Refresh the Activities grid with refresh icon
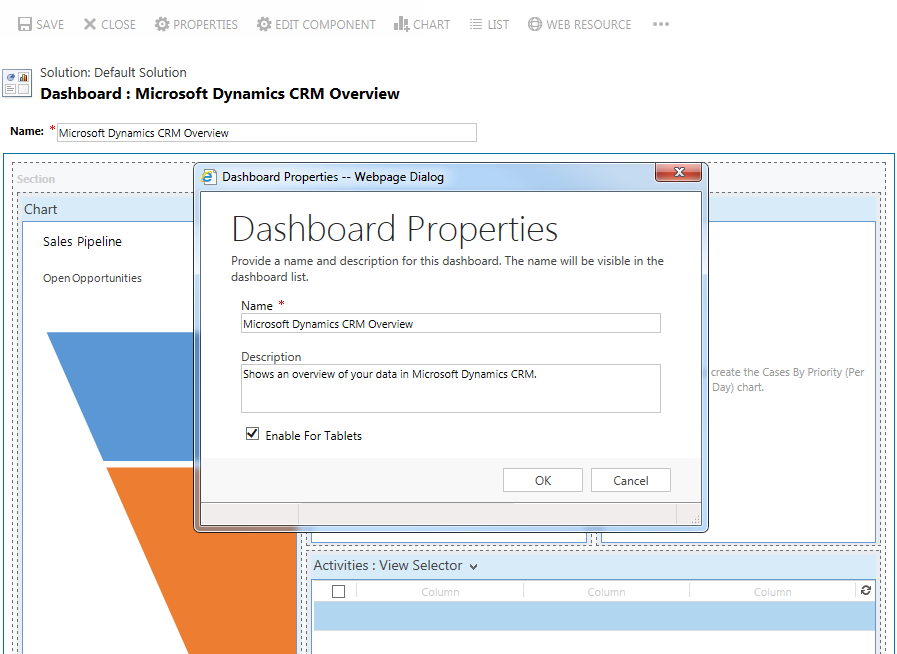The height and width of the screenshot is (654, 897). tap(866, 591)
